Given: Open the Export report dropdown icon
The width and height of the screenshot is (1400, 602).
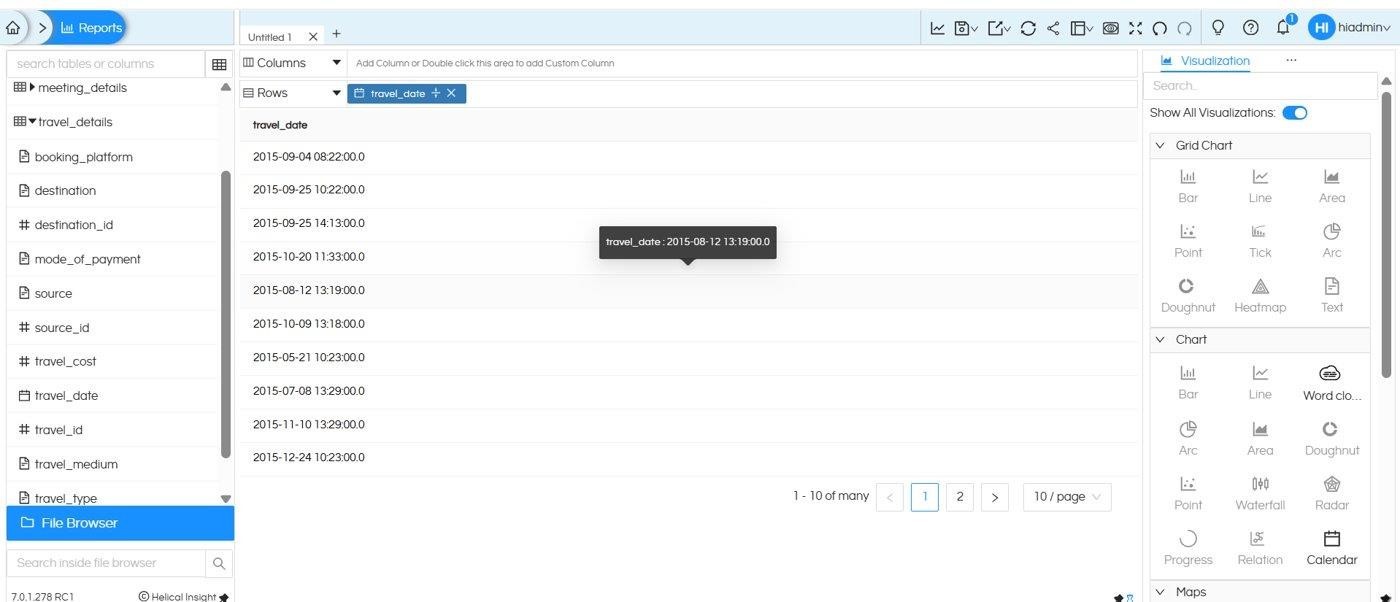Looking at the screenshot, I should [999, 28].
